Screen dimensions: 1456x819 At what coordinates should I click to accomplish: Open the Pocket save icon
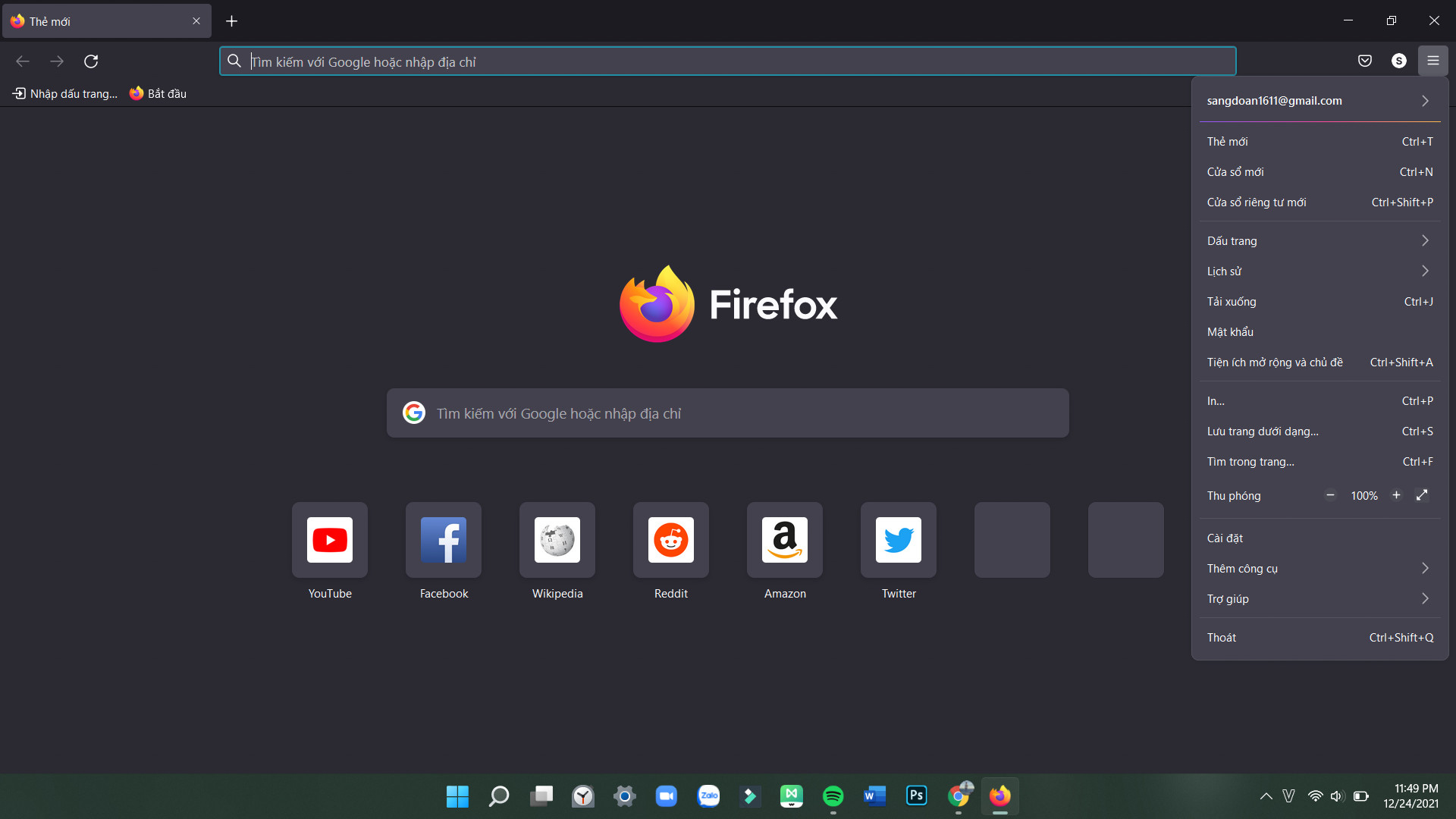pyautogui.click(x=1364, y=61)
